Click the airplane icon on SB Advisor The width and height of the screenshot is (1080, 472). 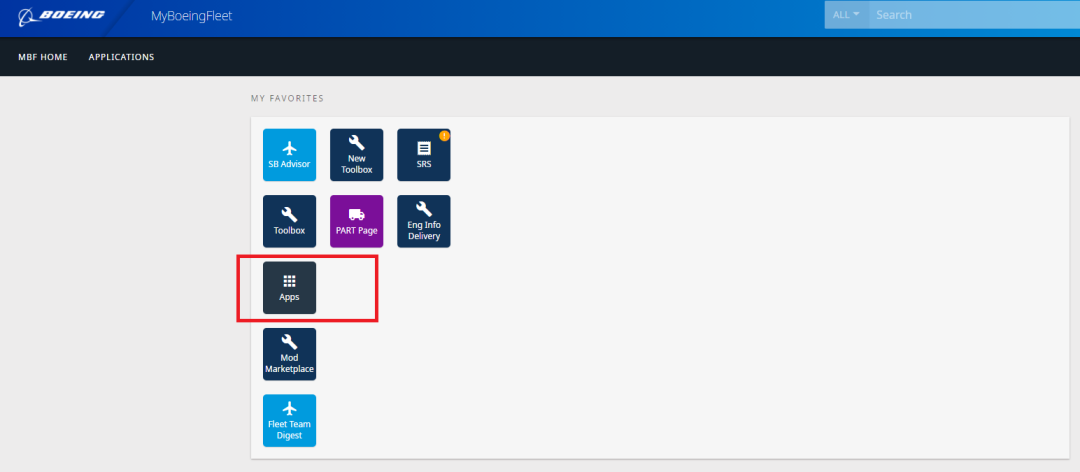289,147
